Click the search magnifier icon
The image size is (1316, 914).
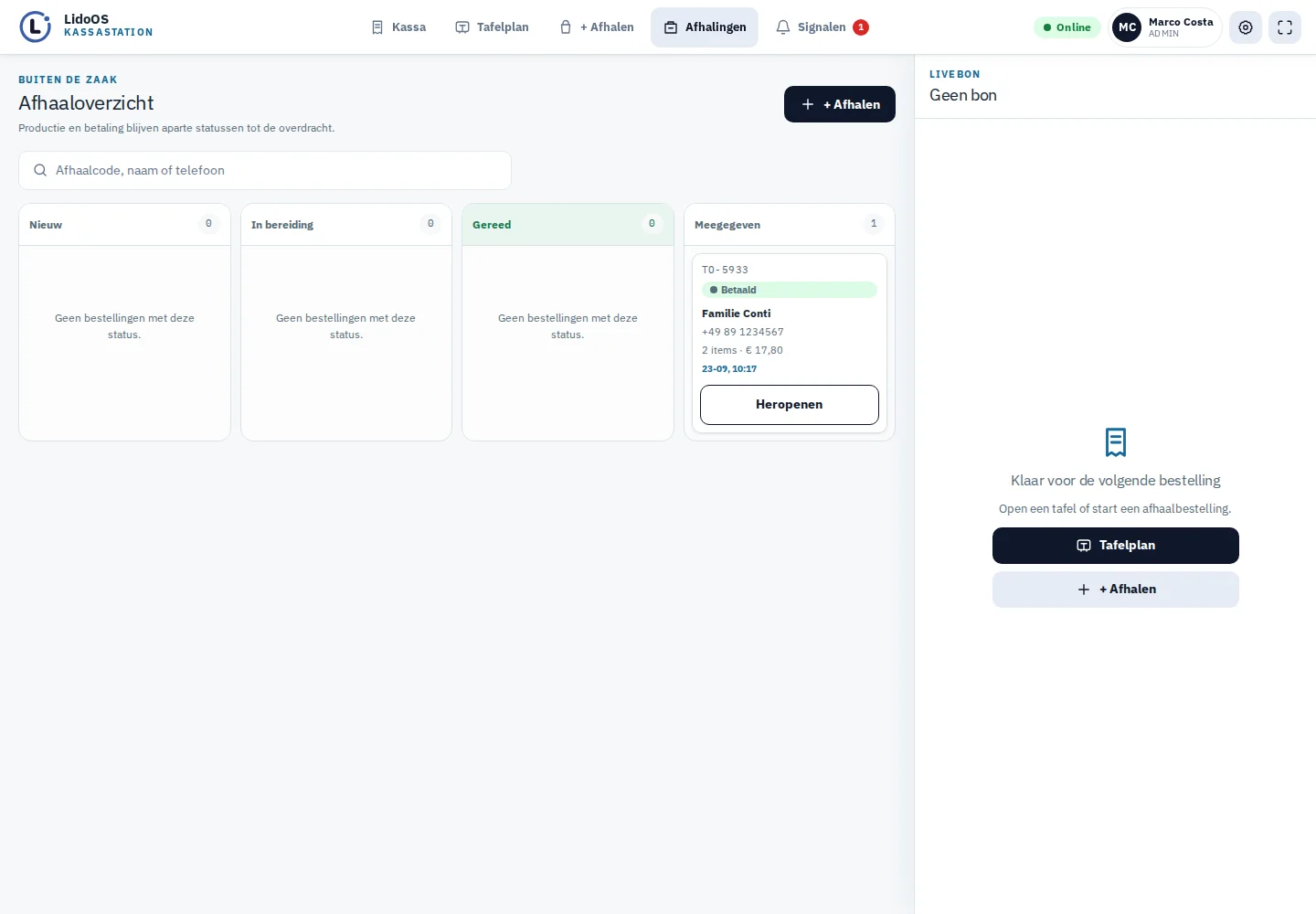(x=40, y=170)
